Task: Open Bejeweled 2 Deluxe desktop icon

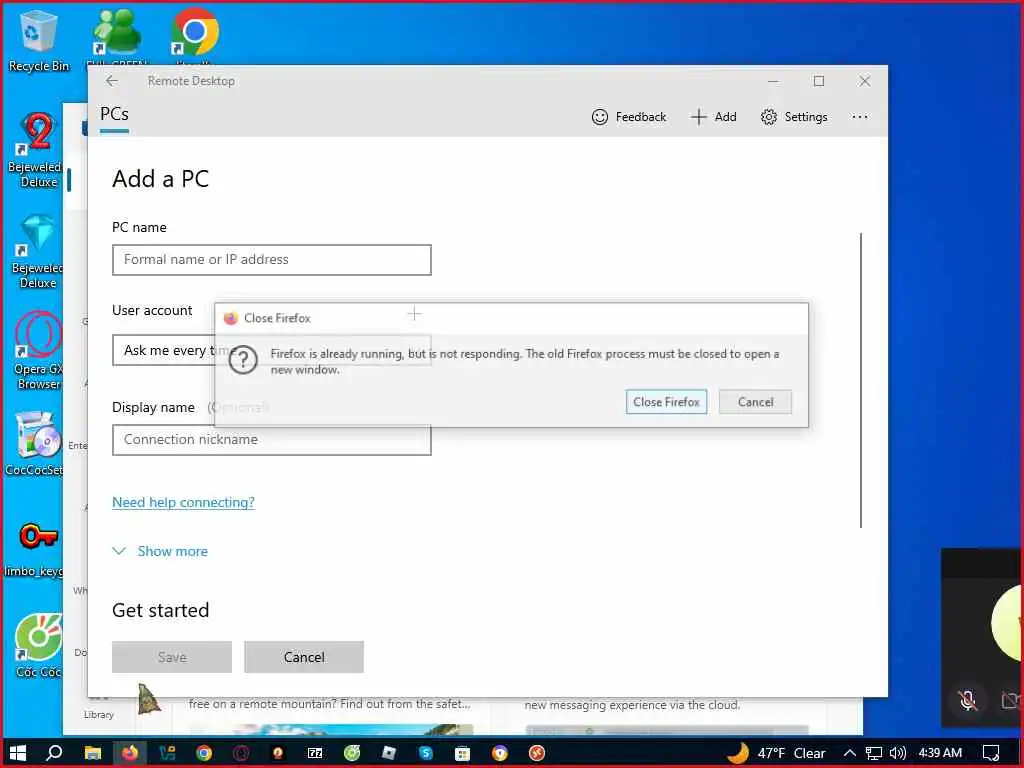Action: (36, 150)
